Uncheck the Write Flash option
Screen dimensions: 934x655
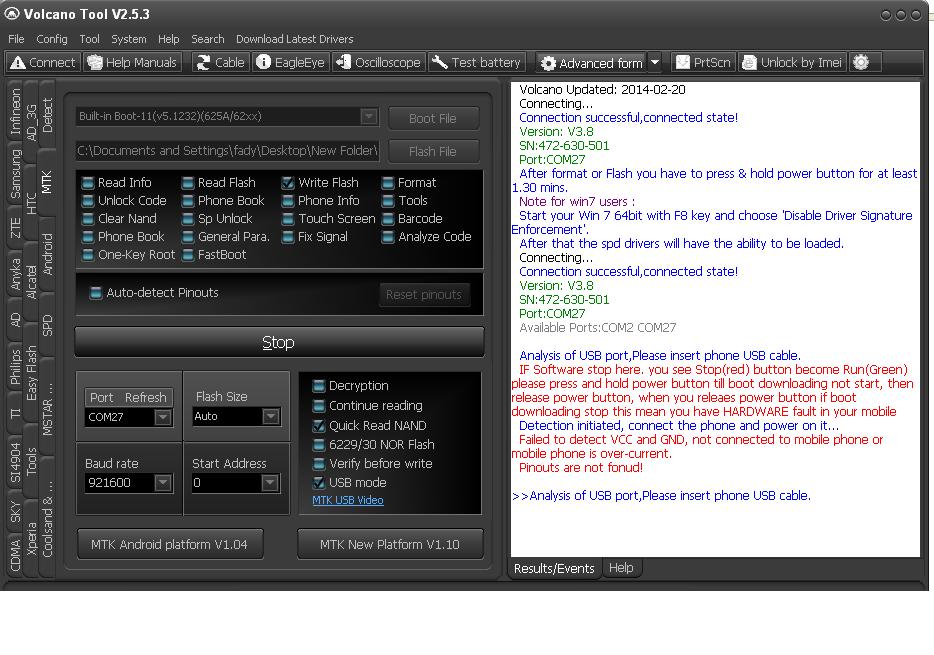(288, 183)
